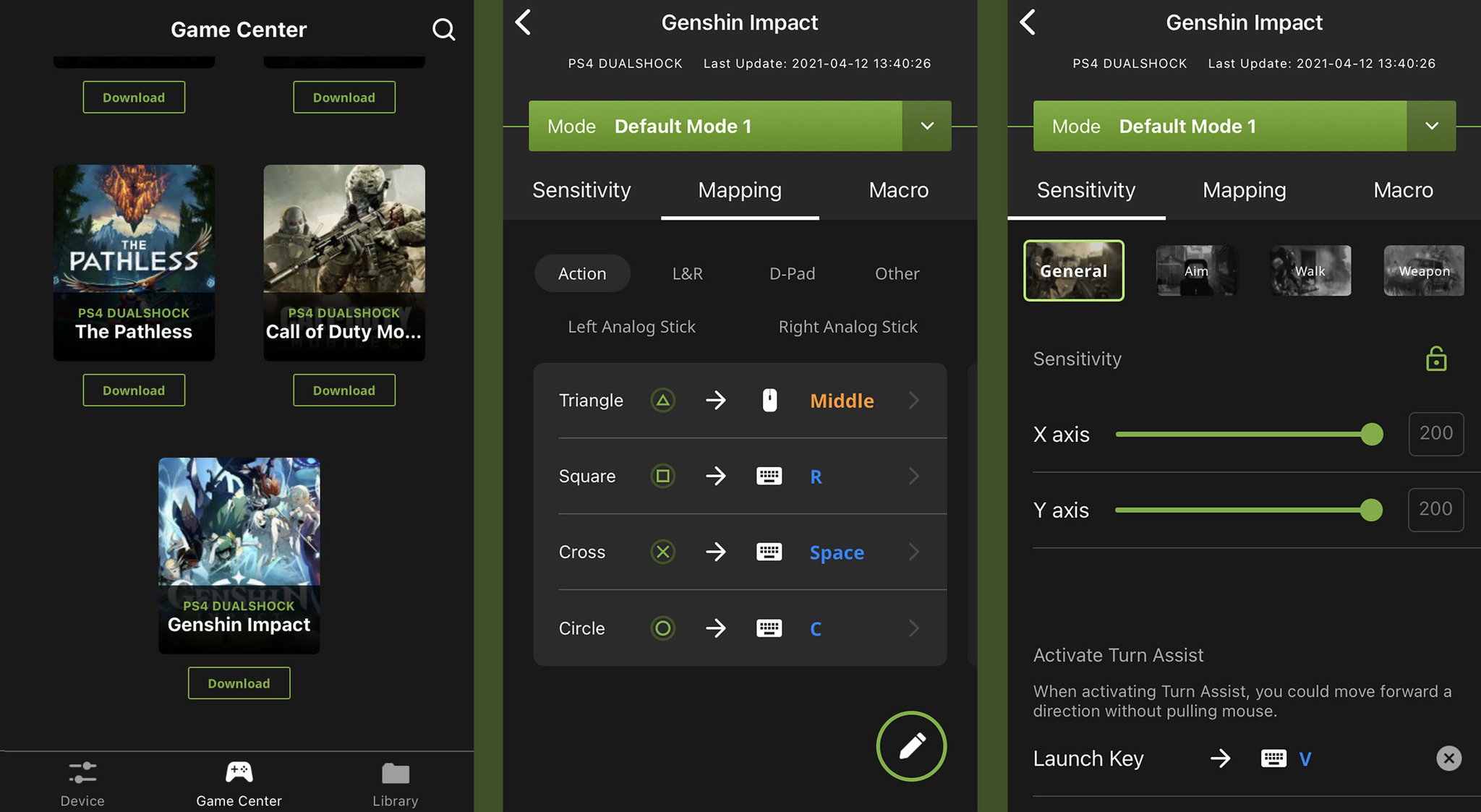Clear the Launch Key V binding

(1448, 758)
